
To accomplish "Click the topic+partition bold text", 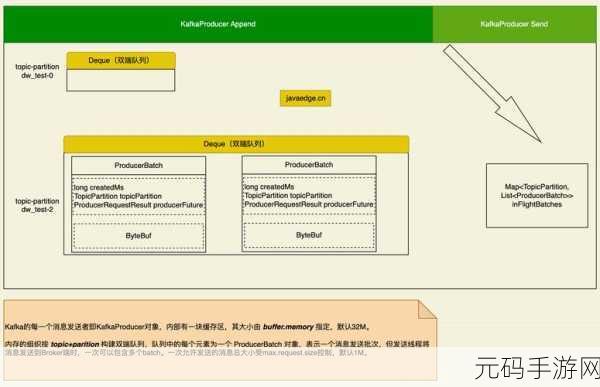I will tap(75, 344).
